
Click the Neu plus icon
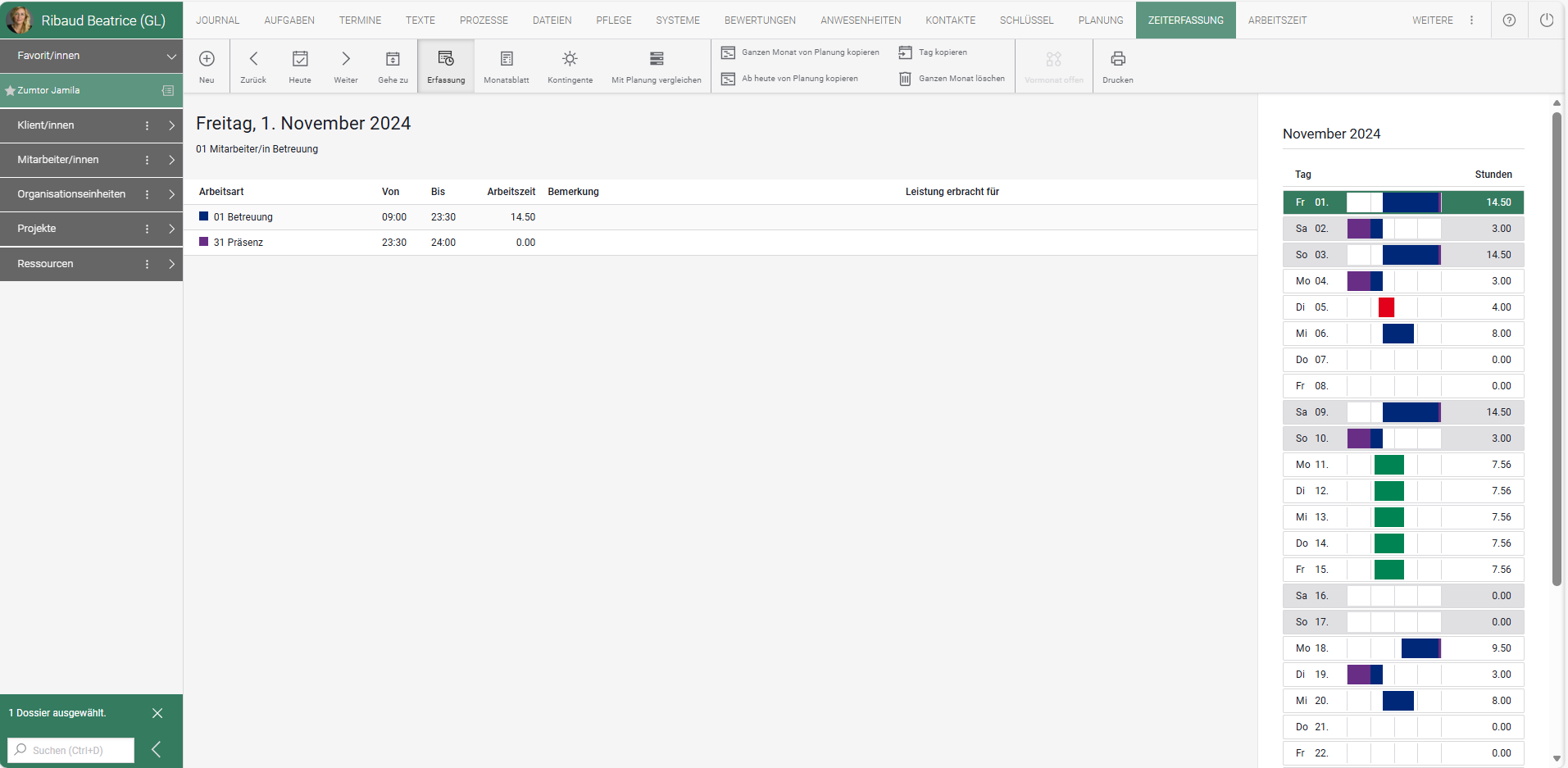207,59
